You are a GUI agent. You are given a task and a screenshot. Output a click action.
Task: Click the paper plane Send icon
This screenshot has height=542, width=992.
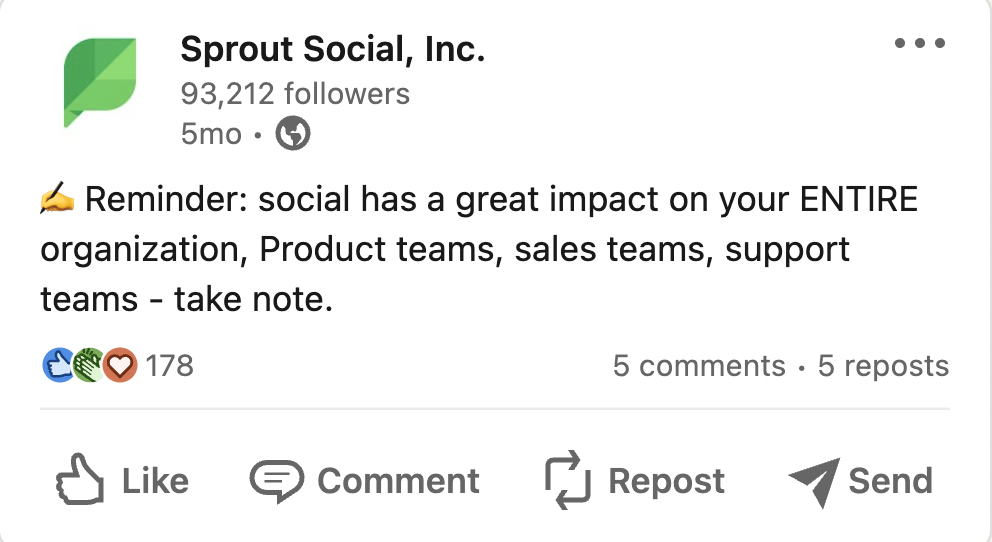811,482
